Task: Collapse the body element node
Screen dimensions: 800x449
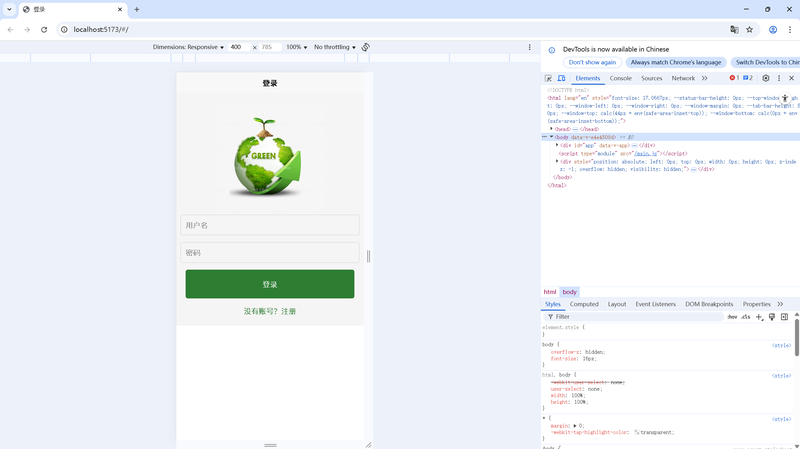Action: pos(552,137)
